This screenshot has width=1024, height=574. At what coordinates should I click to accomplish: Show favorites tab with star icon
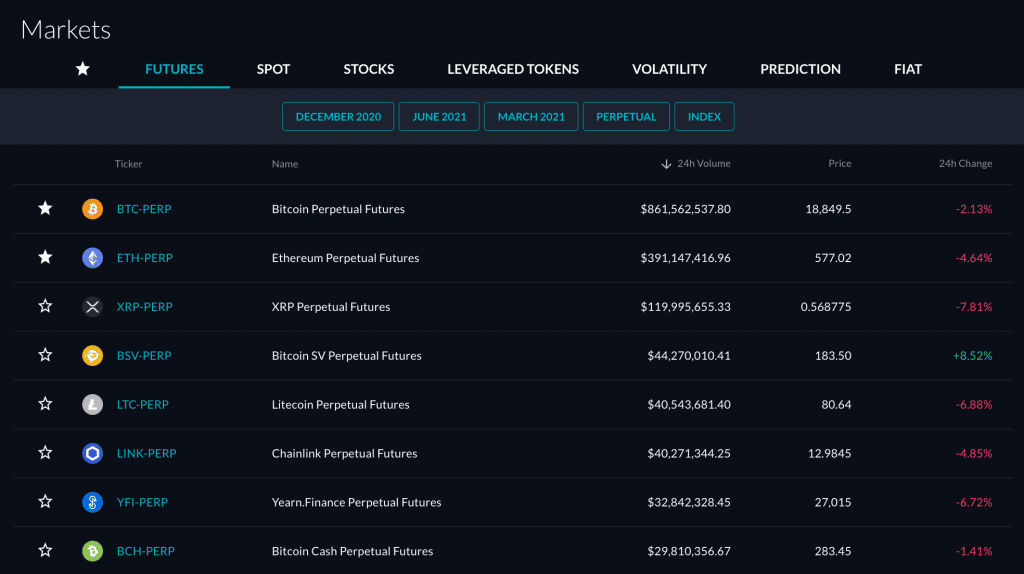tap(83, 69)
